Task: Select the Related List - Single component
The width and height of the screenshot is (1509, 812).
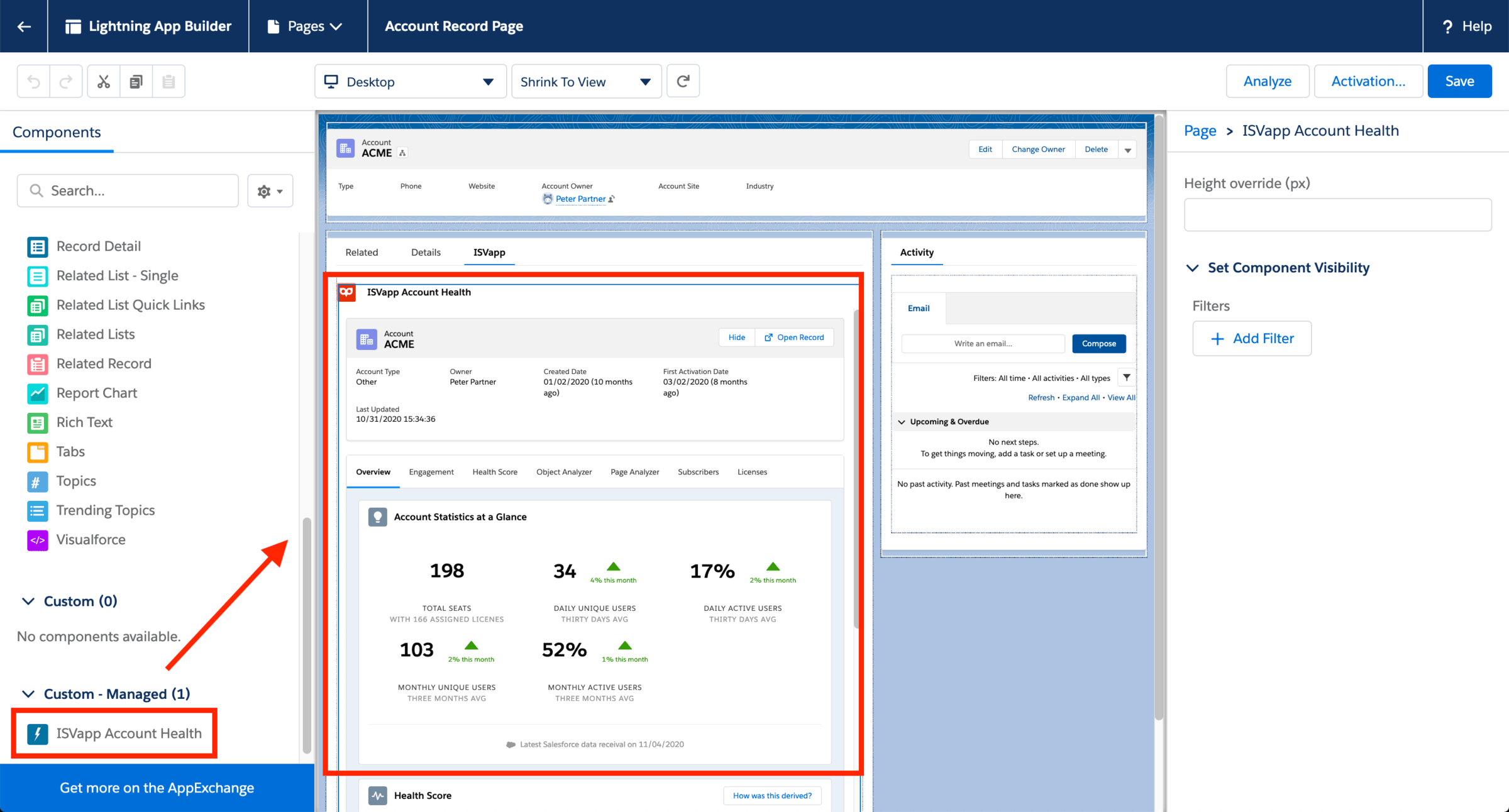Action: click(103, 276)
